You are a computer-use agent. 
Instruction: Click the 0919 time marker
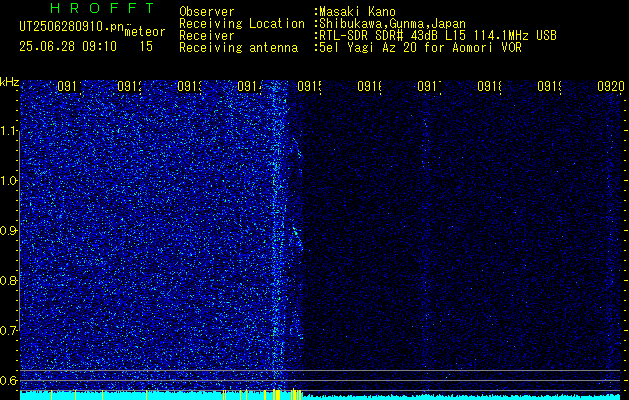[549, 87]
